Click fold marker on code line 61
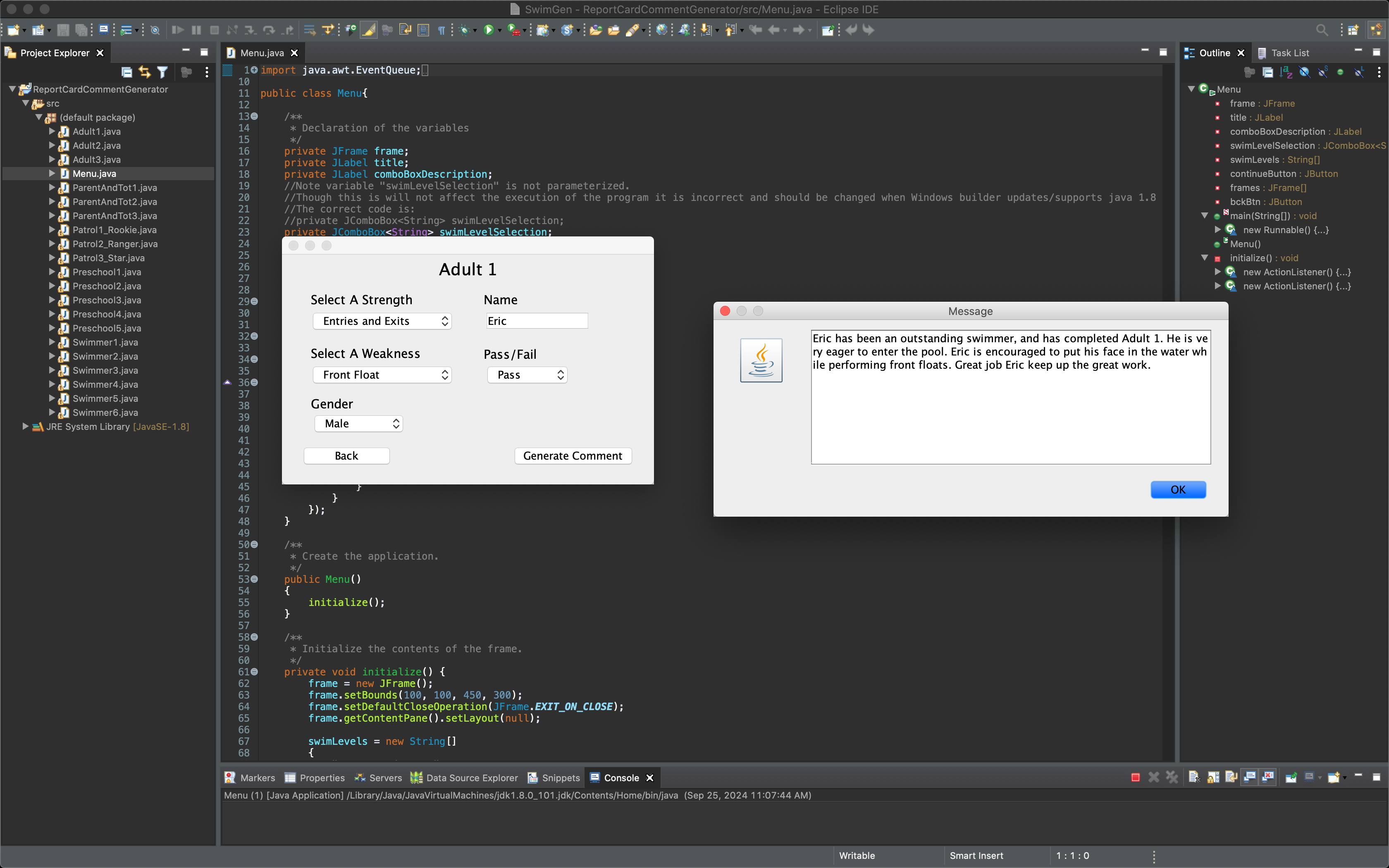The image size is (1389, 868). [x=254, y=672]
